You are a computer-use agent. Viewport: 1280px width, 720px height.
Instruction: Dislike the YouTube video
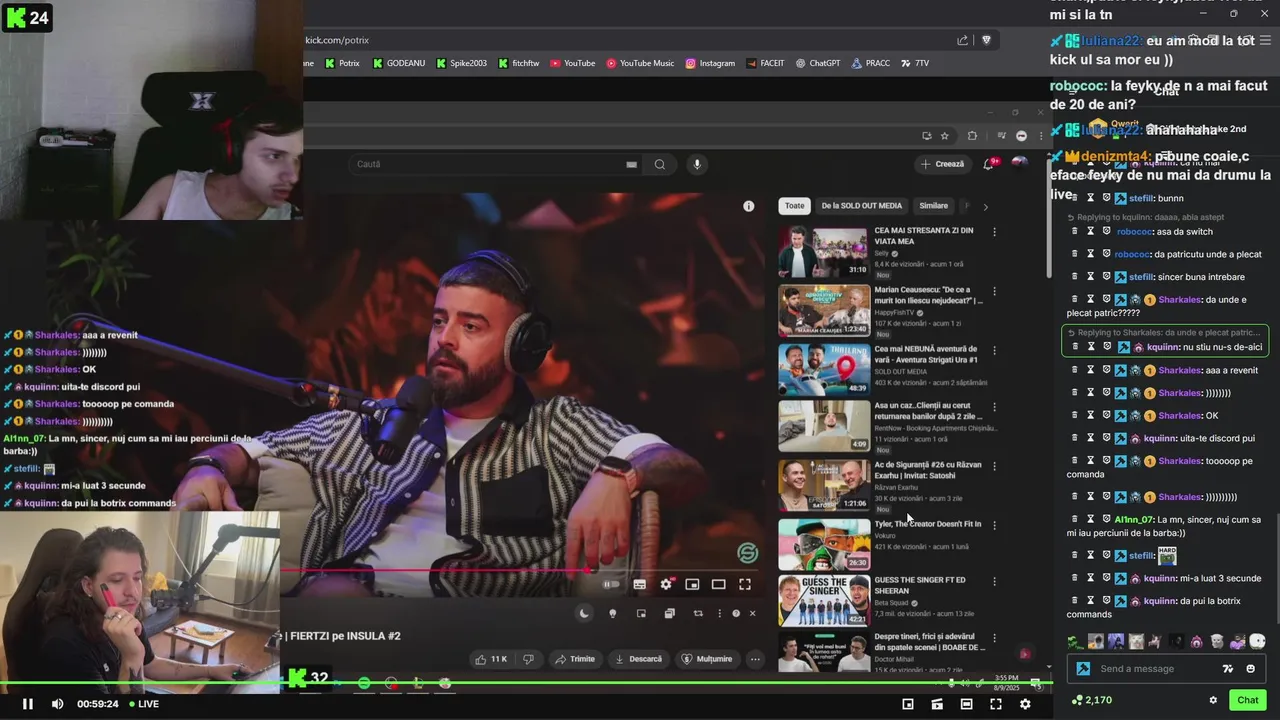(x=528, y=659)
